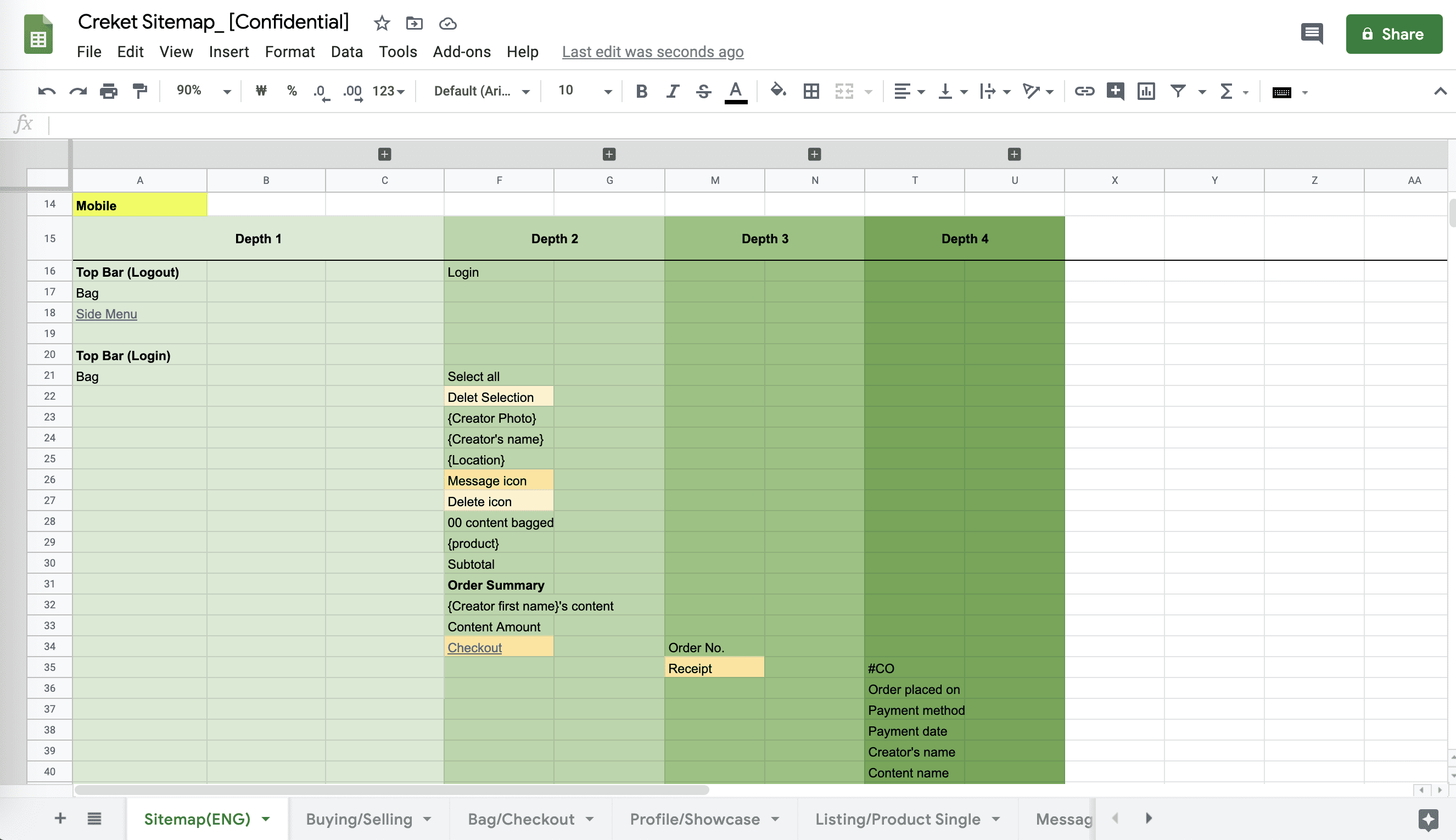Click the Google Sheets home icon
The width and height of the screenshot is (1456, 840).
(38, 34)
